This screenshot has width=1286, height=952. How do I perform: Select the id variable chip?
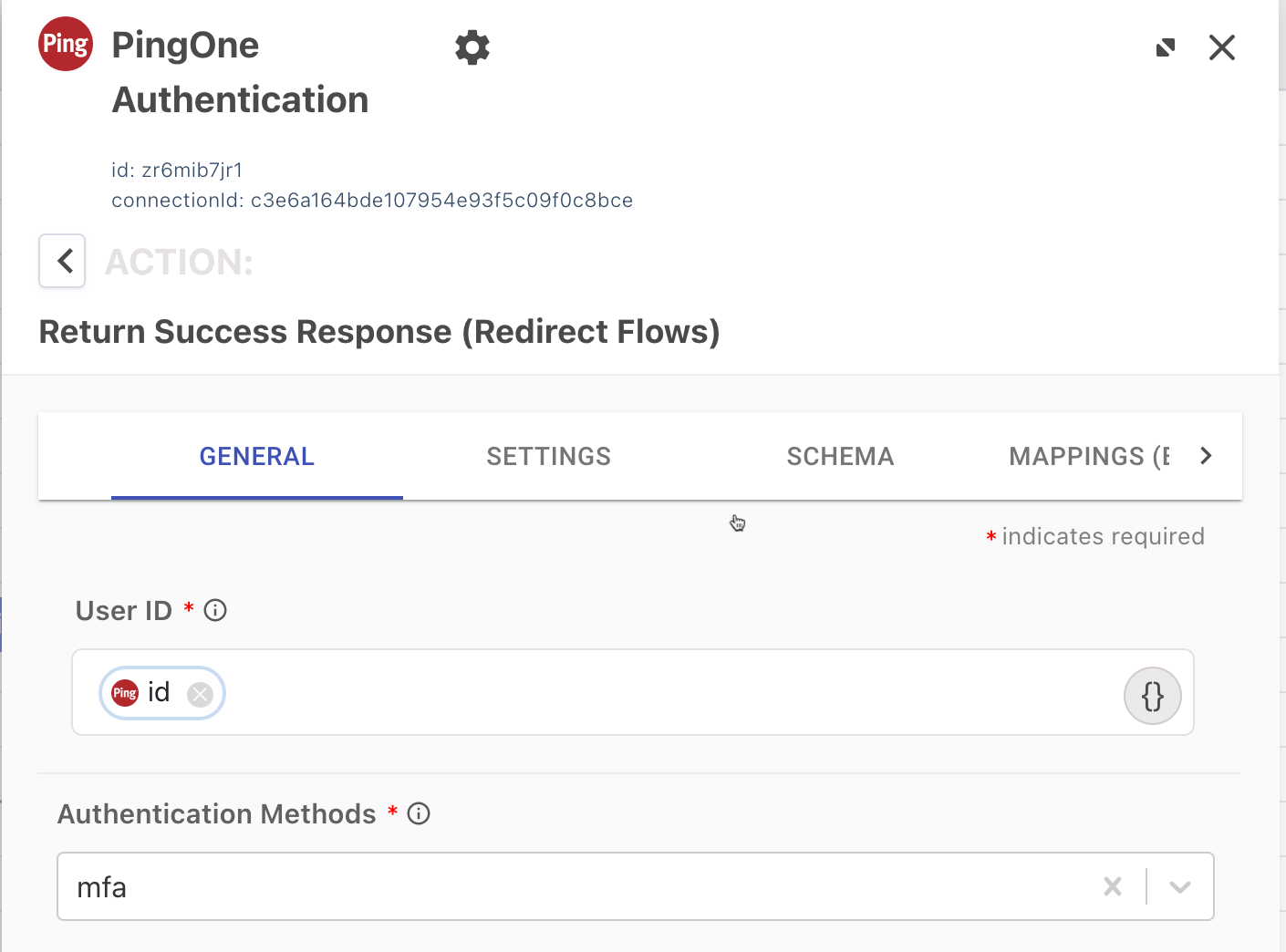tap(157, 693)
